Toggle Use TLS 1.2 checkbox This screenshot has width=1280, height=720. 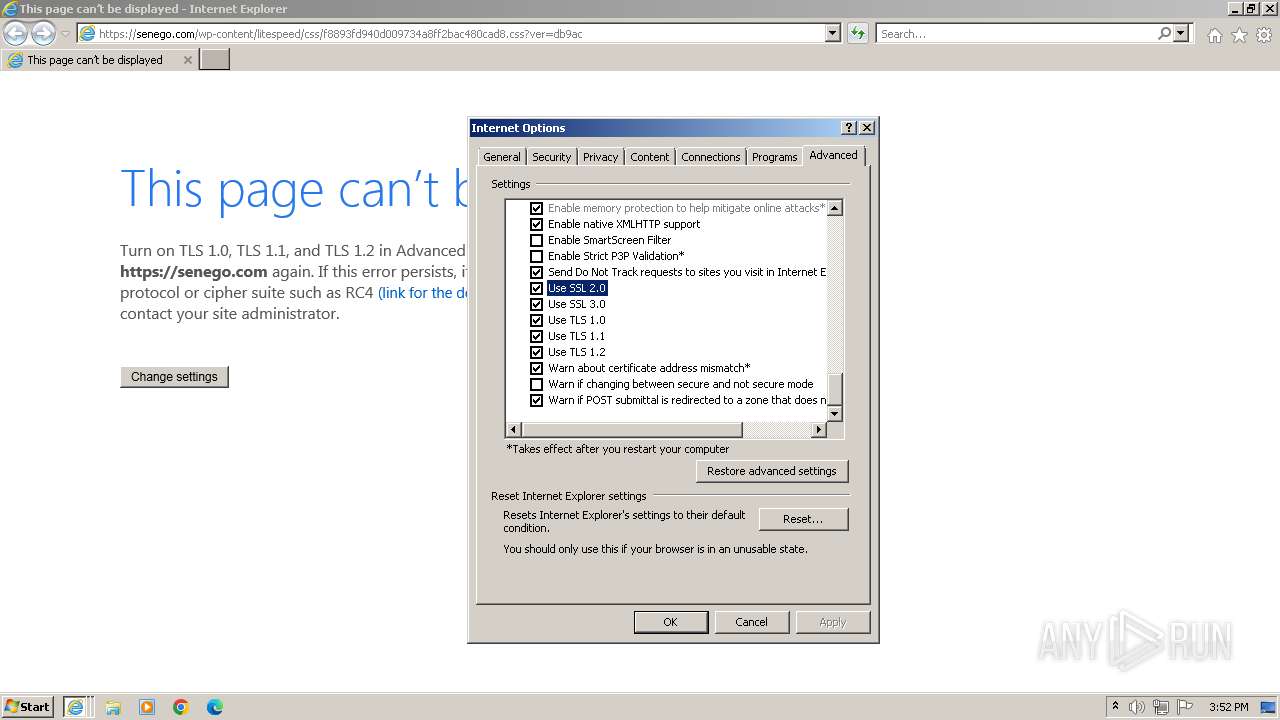coord(536,352)
